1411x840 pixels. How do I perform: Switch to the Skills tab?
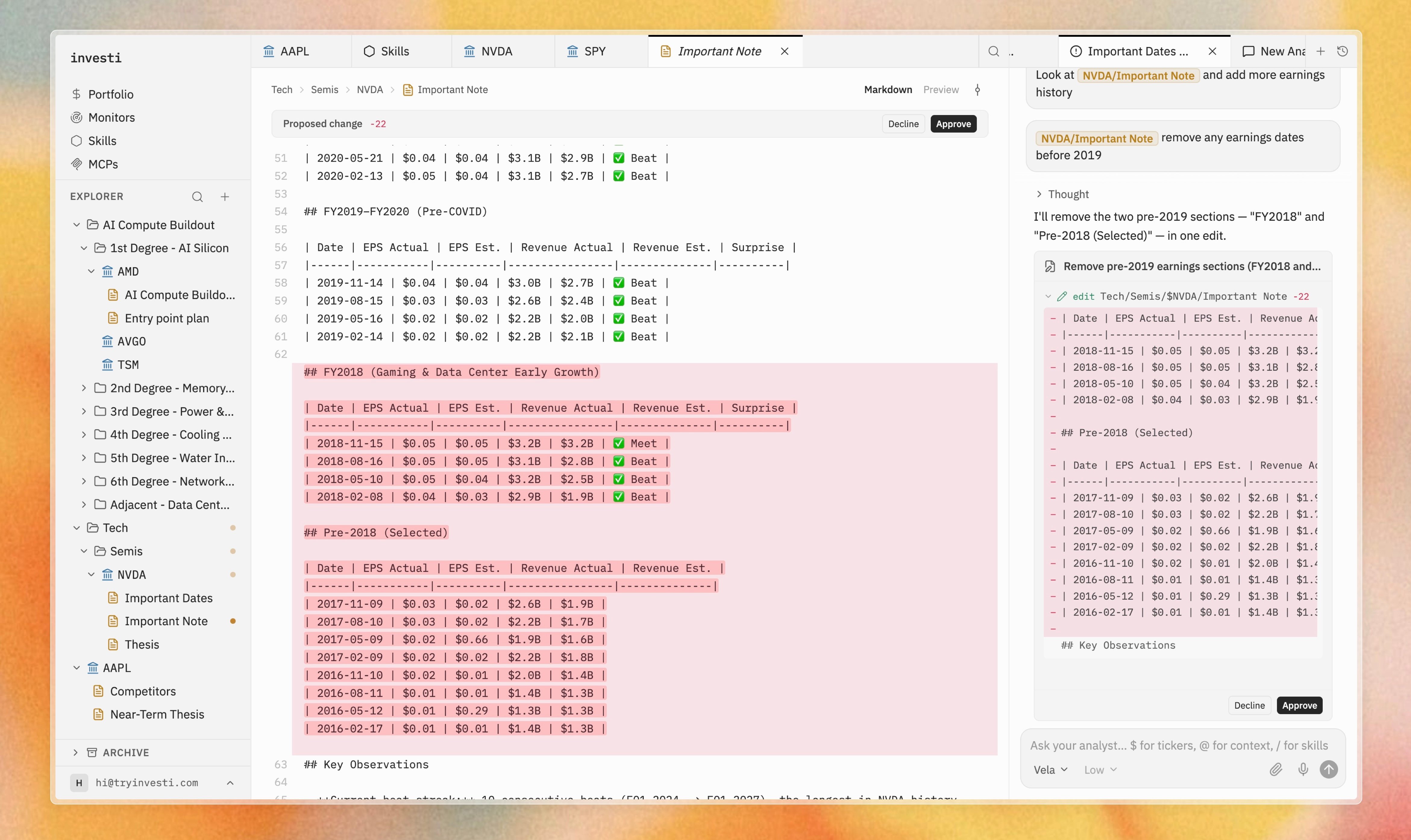pos(401,52)
